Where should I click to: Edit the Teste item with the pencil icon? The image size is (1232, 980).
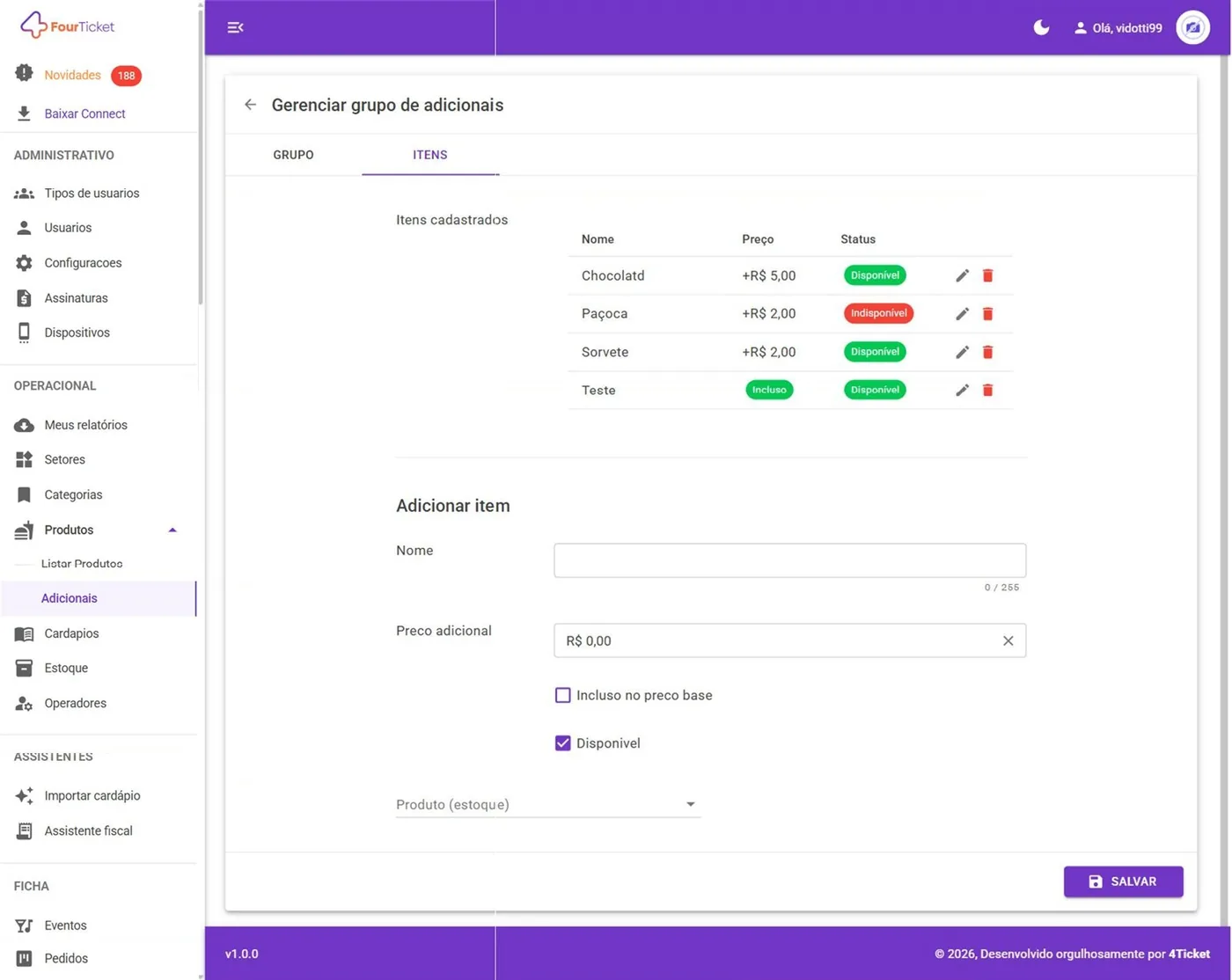click(962, 390)
